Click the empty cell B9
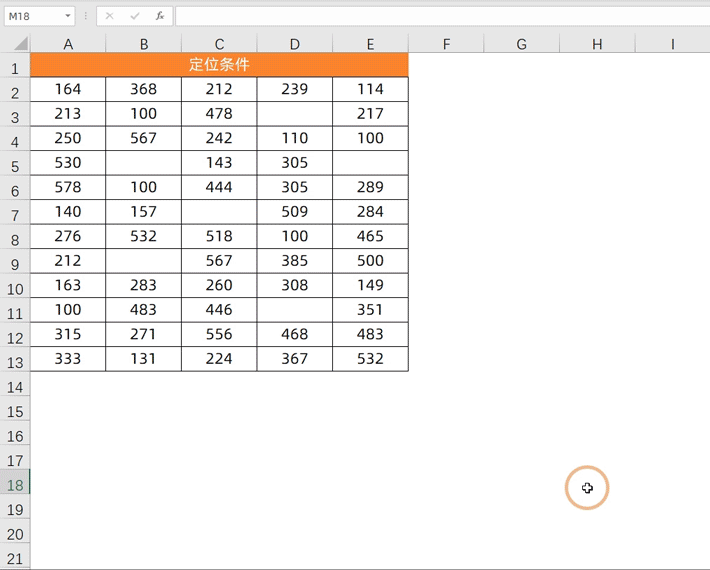710x570 pixels. [x=144, y=261]
